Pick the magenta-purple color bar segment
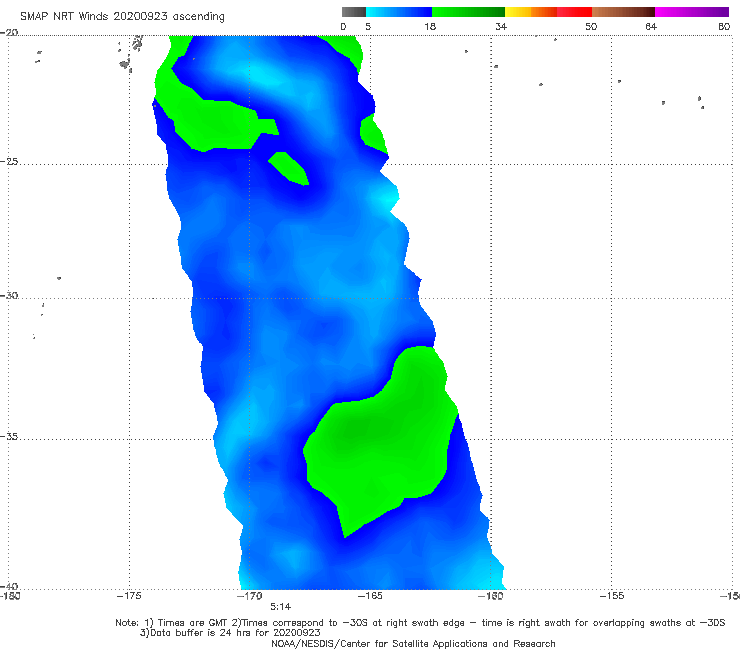 click(692, 12)
